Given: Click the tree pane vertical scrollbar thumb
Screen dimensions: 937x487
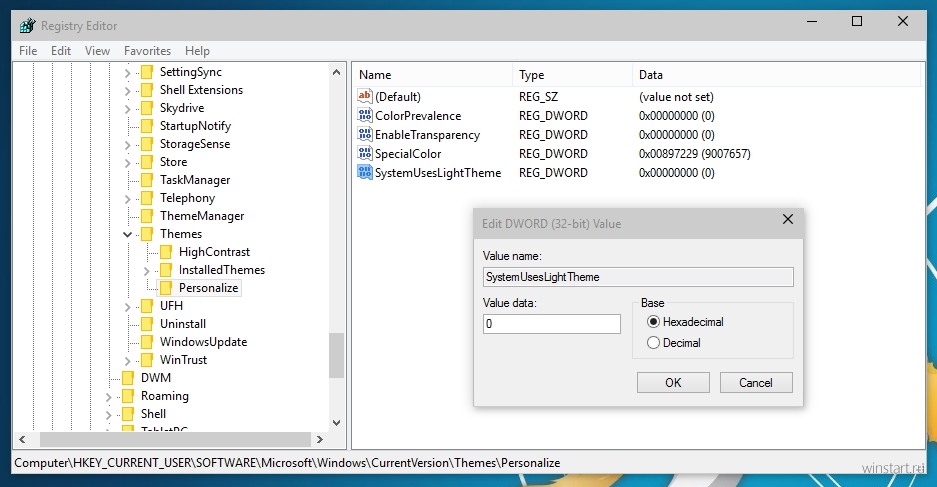Looking at the screenshot, I should [x=336, y=354].
